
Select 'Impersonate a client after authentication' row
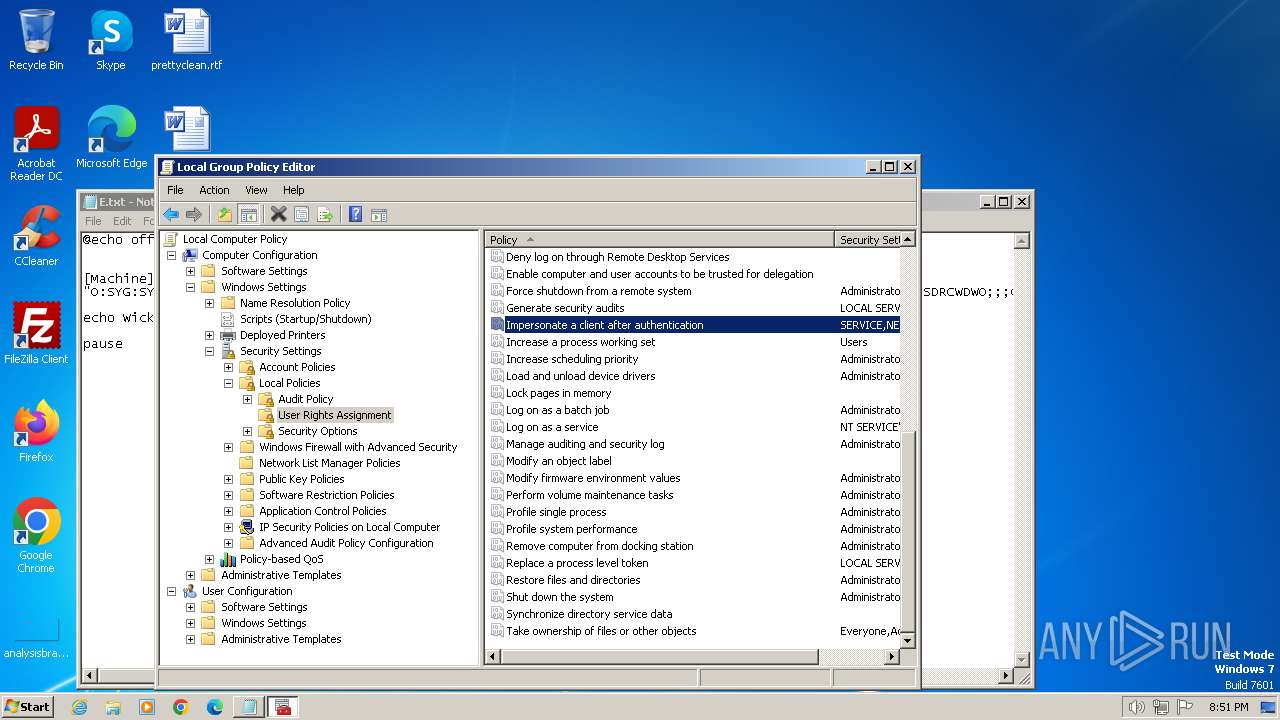point(695,325)
